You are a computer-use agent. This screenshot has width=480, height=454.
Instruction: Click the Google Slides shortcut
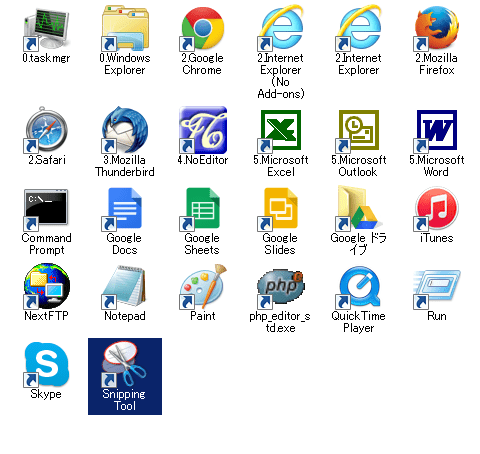280,209
